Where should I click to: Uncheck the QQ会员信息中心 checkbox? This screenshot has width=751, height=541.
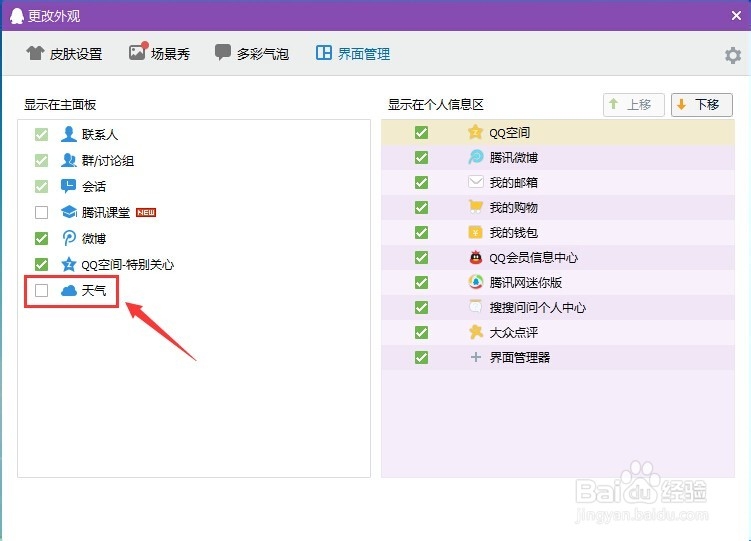tap(421, 257)
